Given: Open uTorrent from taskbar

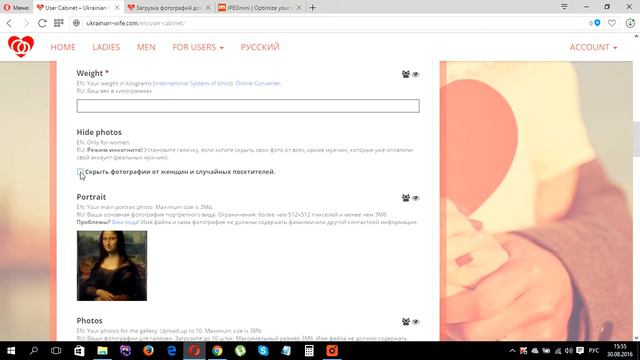Looking at the screenshot, I should click(240, 351).
